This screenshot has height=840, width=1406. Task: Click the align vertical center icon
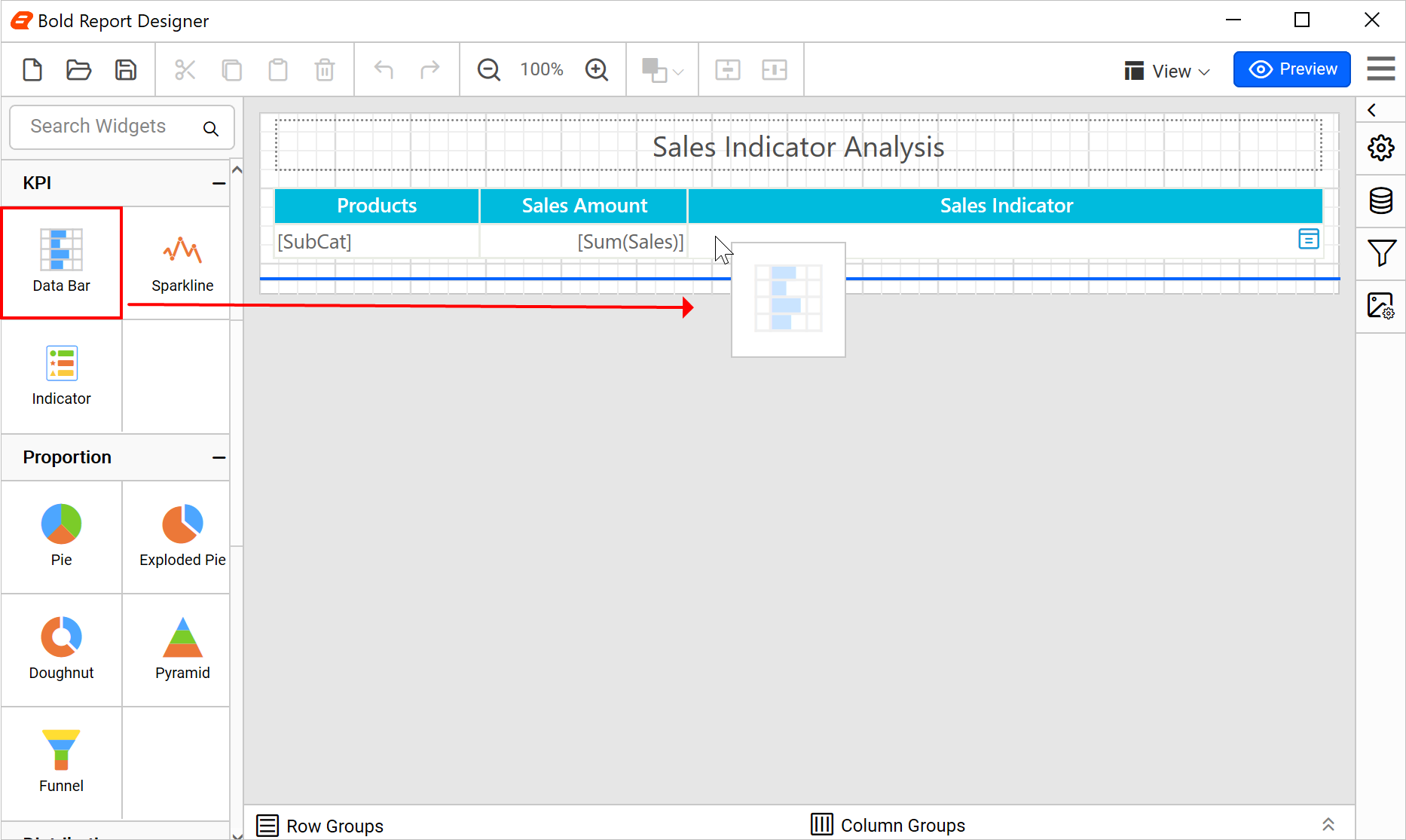click(775, 70)
